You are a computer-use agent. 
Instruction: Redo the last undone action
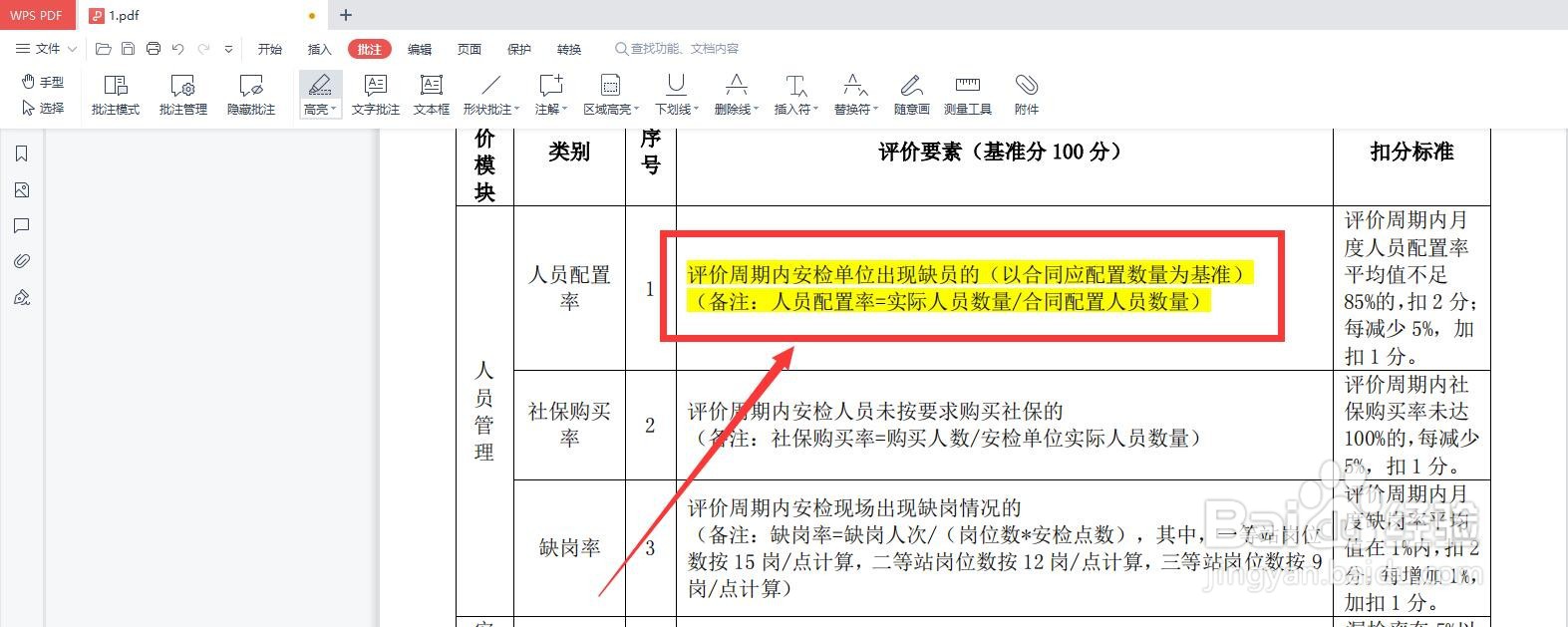click(x=203, y=49)
